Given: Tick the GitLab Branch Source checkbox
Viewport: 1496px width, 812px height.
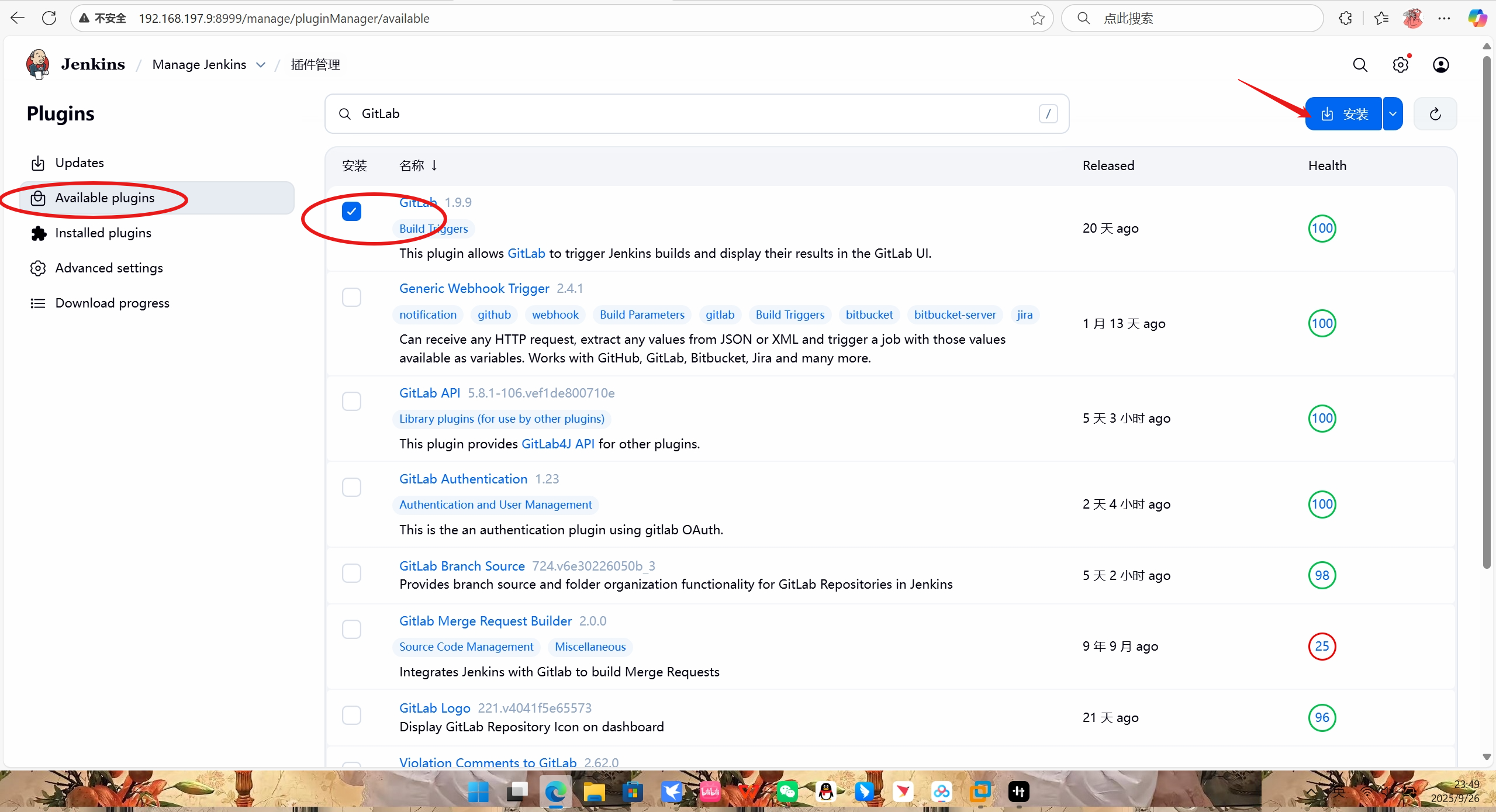Looking at the screenshot, I should coord(351,573).
